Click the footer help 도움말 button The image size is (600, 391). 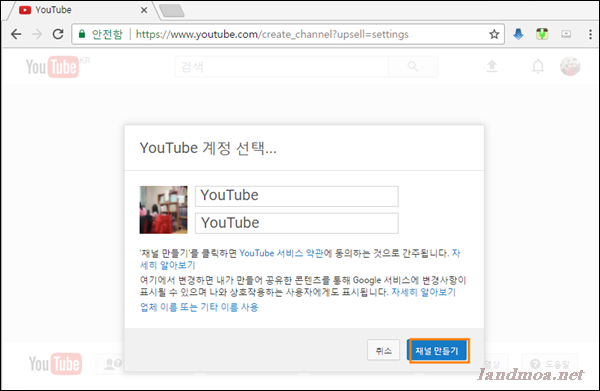[549, 363]
